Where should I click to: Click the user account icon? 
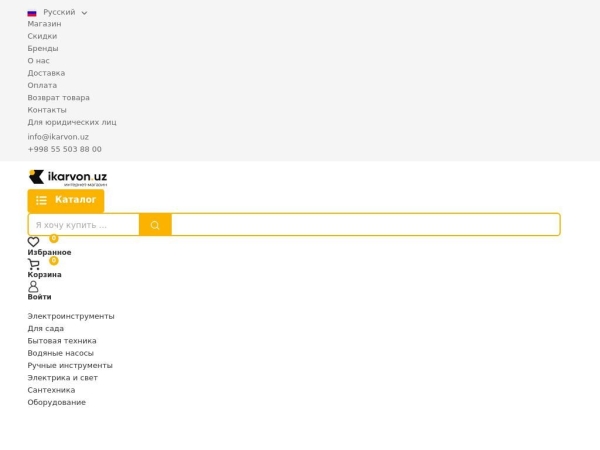pos(33,286)
